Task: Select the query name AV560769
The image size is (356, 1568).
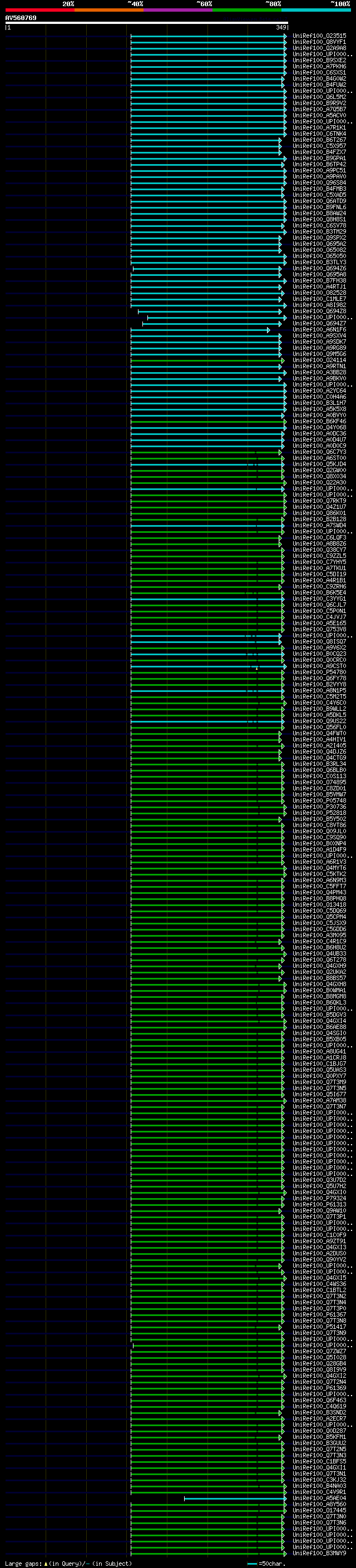Action: coord(21,18)
